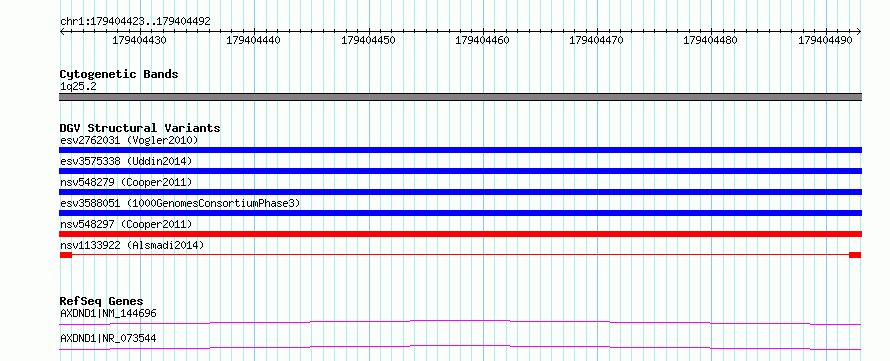890x361 pixels.
Task: Open the nsv1133922 (Alsmadi2014) label
Action: (x=132, y=245)
